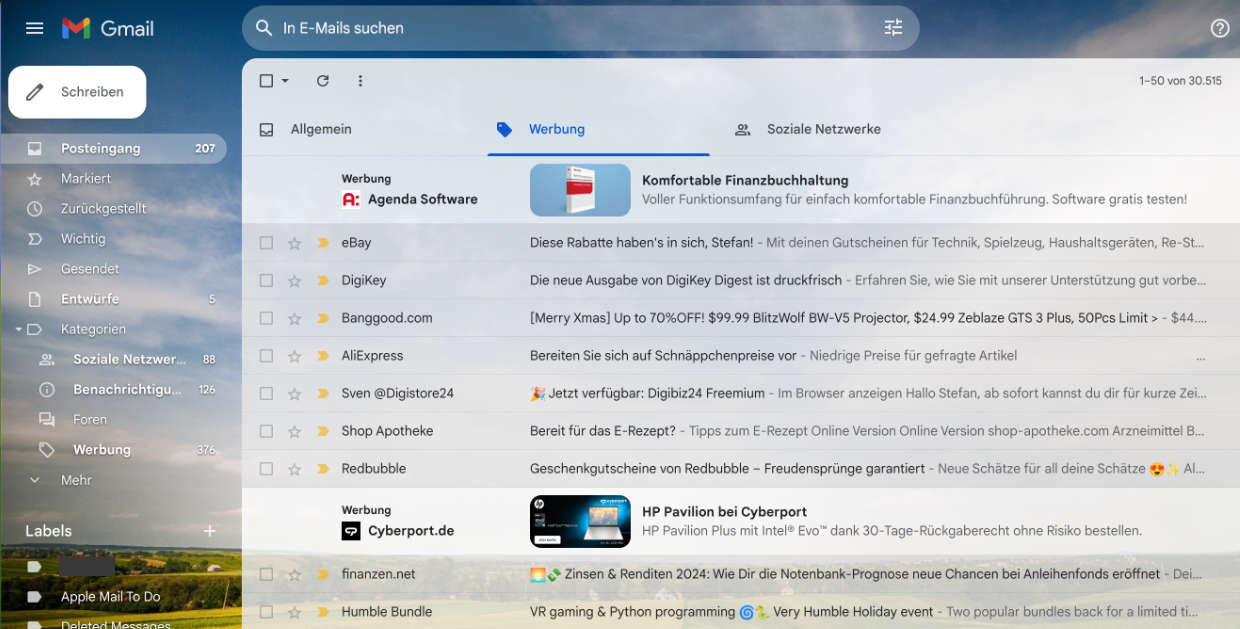Click the Apple Mail To Do label icon
The image size is (1240, 629).
pos(35,597)
